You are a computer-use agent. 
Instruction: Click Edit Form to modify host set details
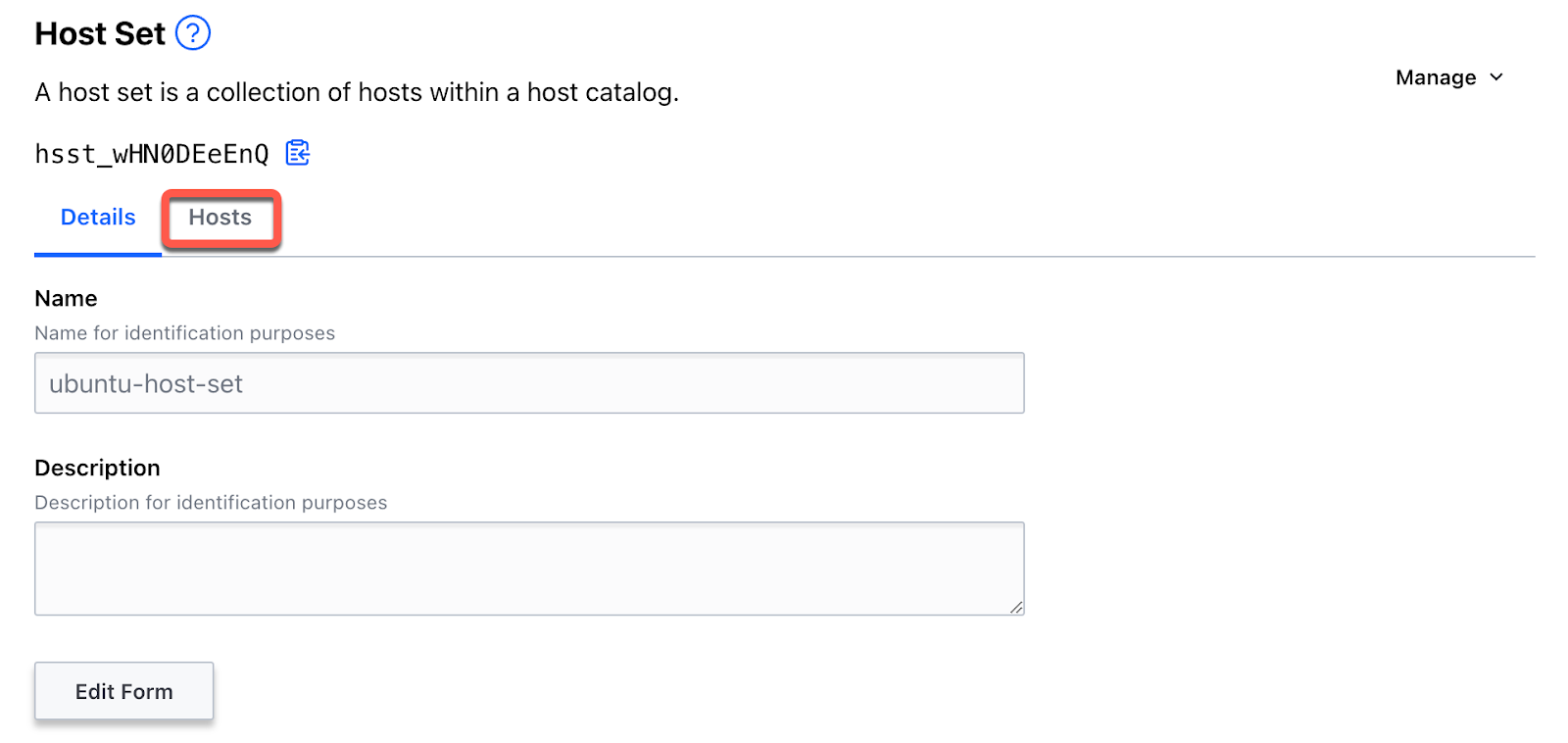point(123,690)
